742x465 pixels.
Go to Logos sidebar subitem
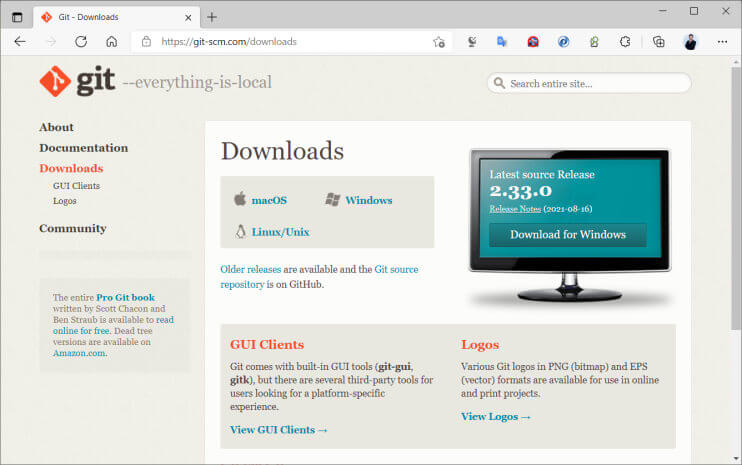(x=64, y=201)
